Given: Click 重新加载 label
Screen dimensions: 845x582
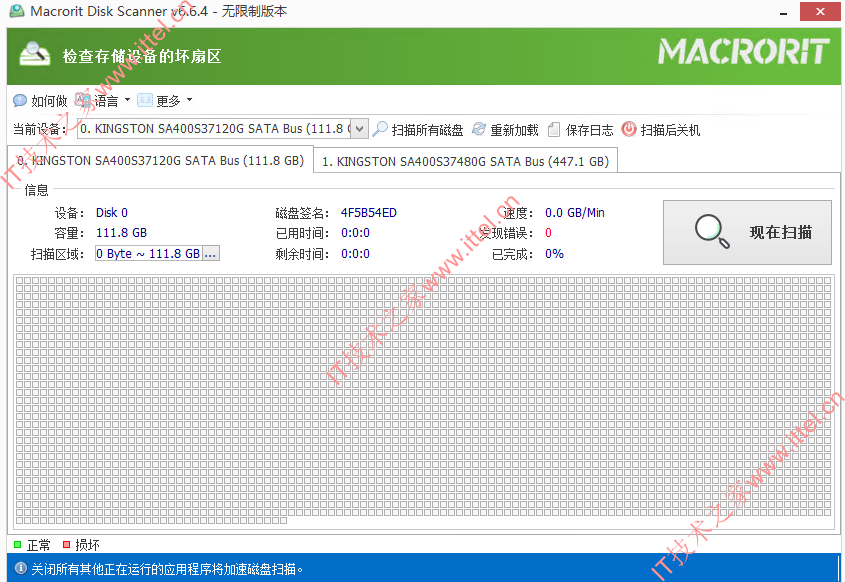Looking at the screenshot, I should click(x=514, y=130).
